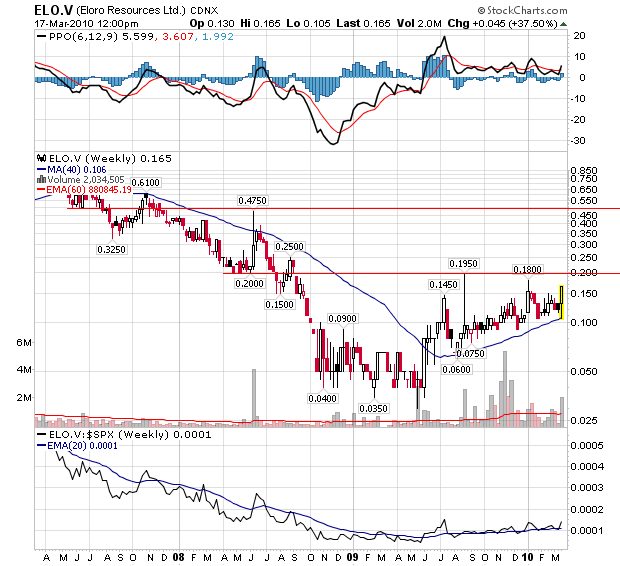The image size is (620, 566).
Task: Click the EMA(60) 880845.19 legend label
Action: (89, 190)
